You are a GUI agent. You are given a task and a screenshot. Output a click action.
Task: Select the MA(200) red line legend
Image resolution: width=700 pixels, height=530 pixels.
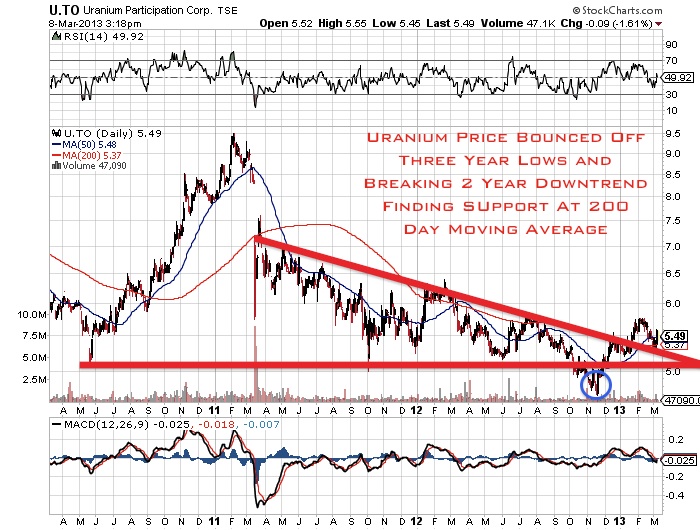tap(87, 155)
